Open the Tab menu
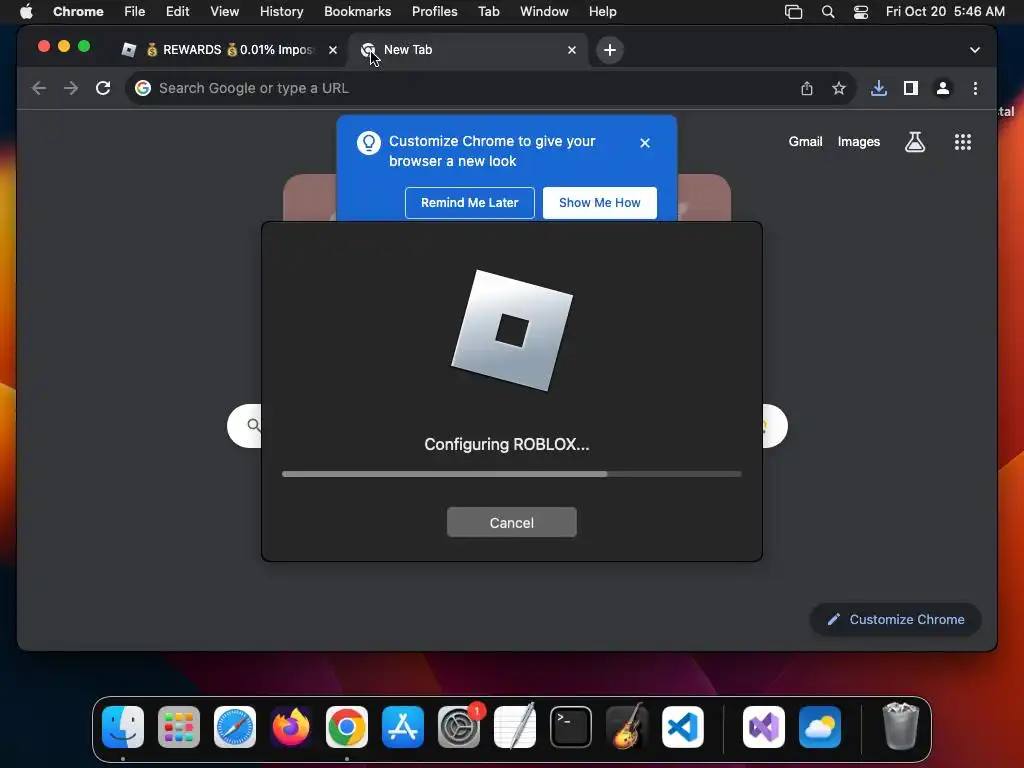Screen dimensions: 1024x768 [x=488, y=11]
